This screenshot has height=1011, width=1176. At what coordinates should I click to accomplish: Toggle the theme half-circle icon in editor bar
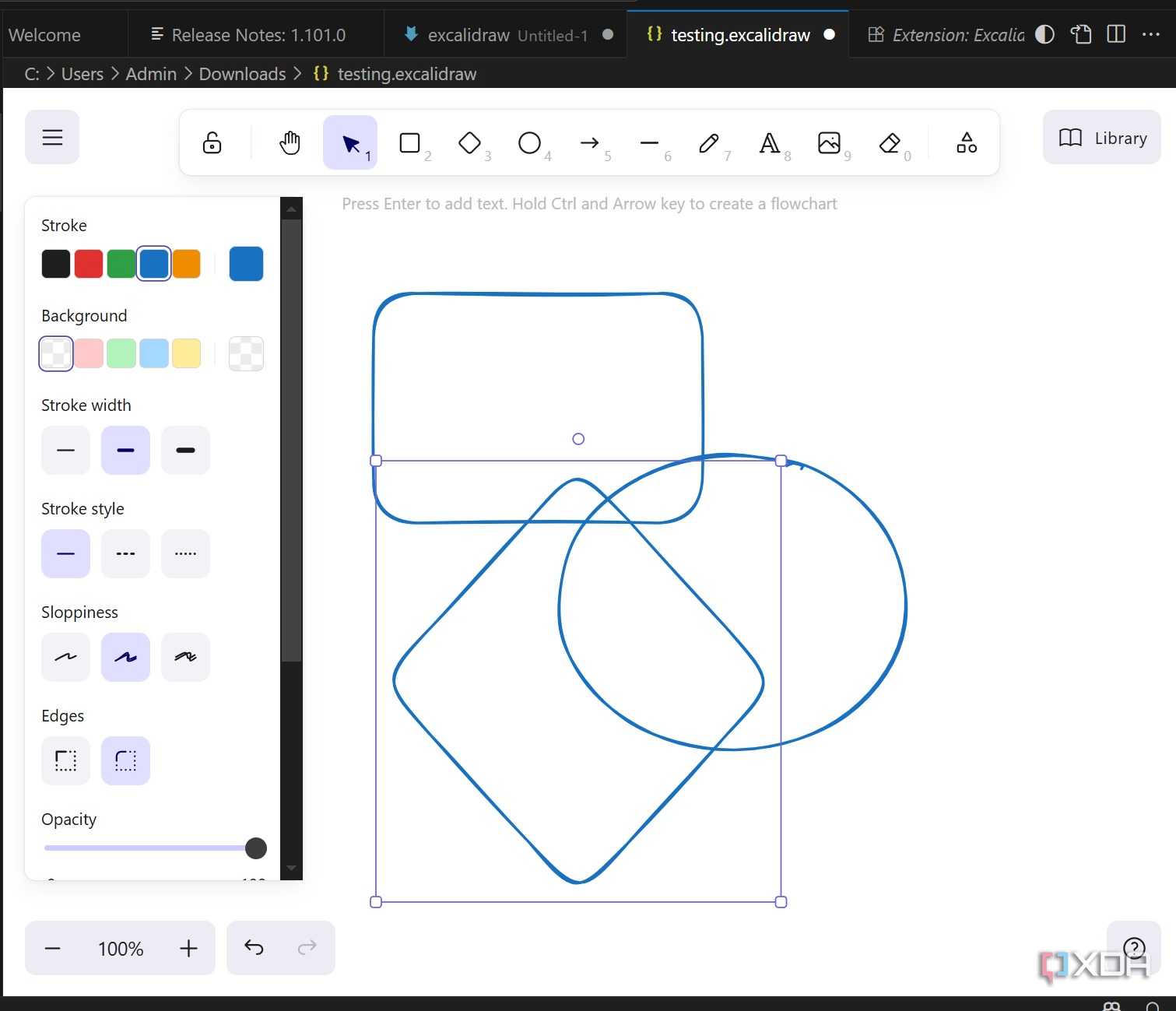[x=1045, y=34]
